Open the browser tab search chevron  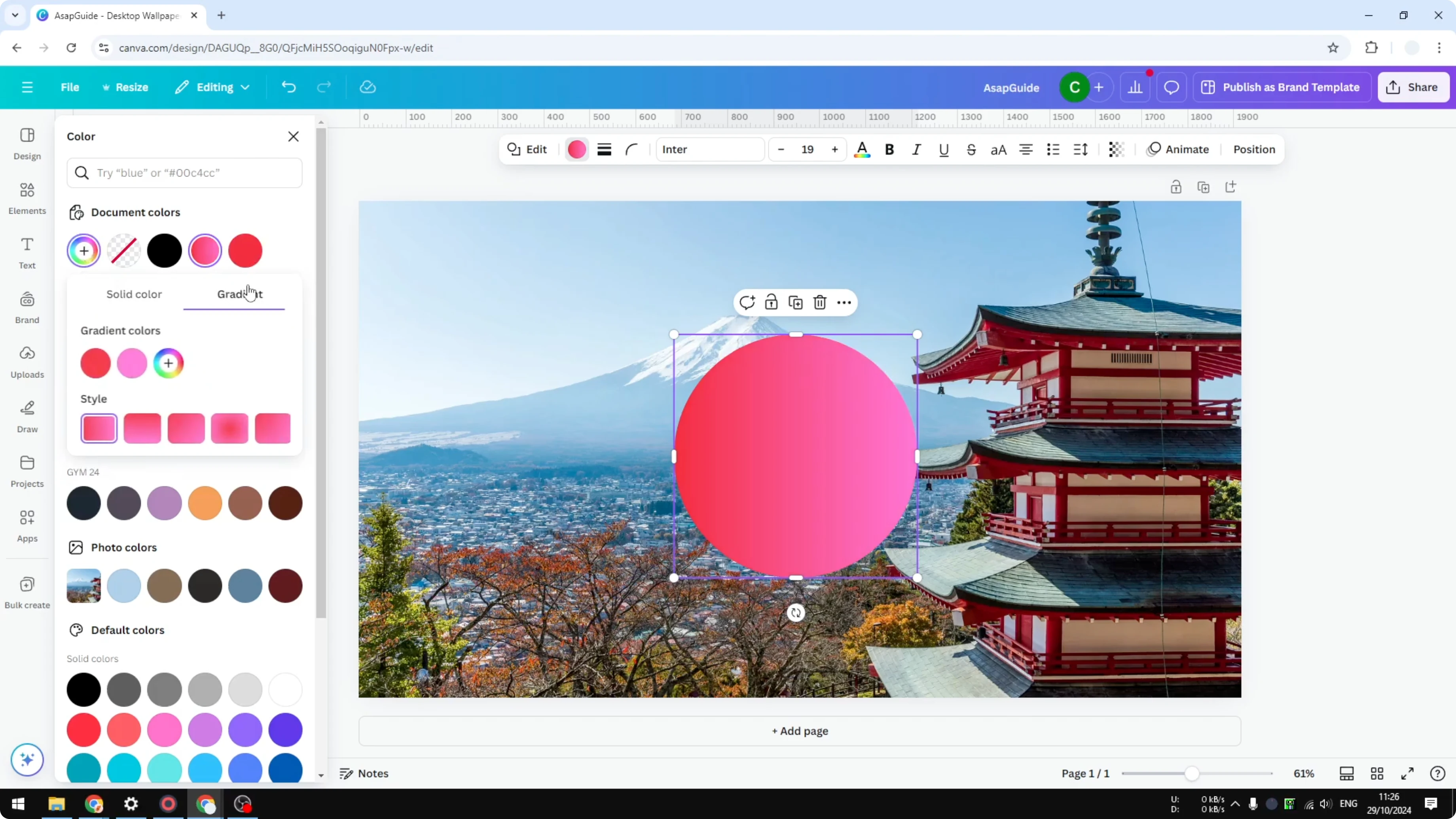click(x=15, y=15)
